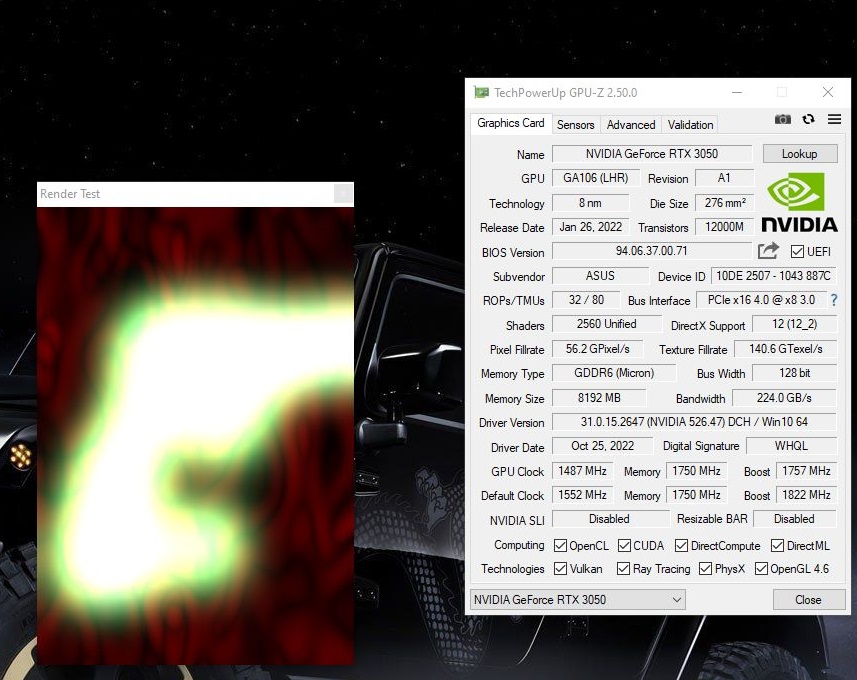Screen dimensions: 857x680
Task: Toggle the UEFI checkbox
Action: (797, 251)
